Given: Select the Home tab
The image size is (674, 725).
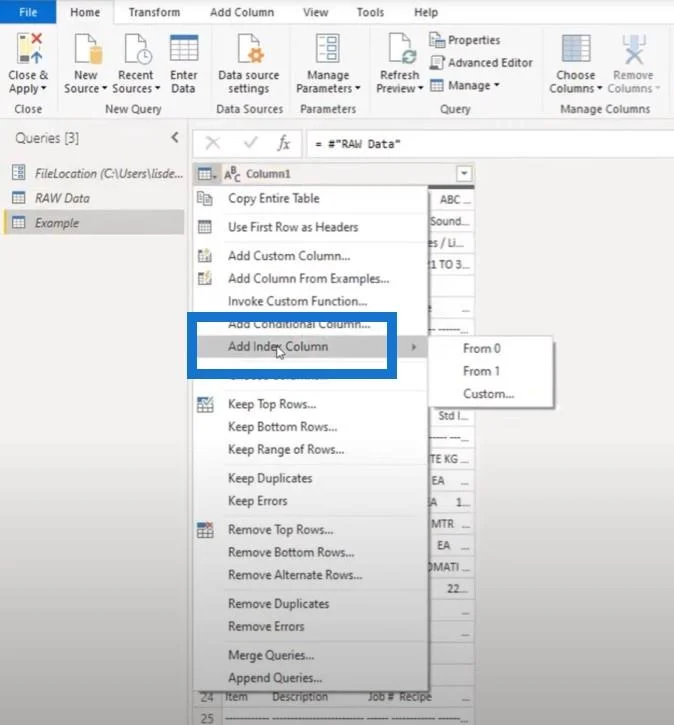Looking at the screenshot, I should [85, 12].
